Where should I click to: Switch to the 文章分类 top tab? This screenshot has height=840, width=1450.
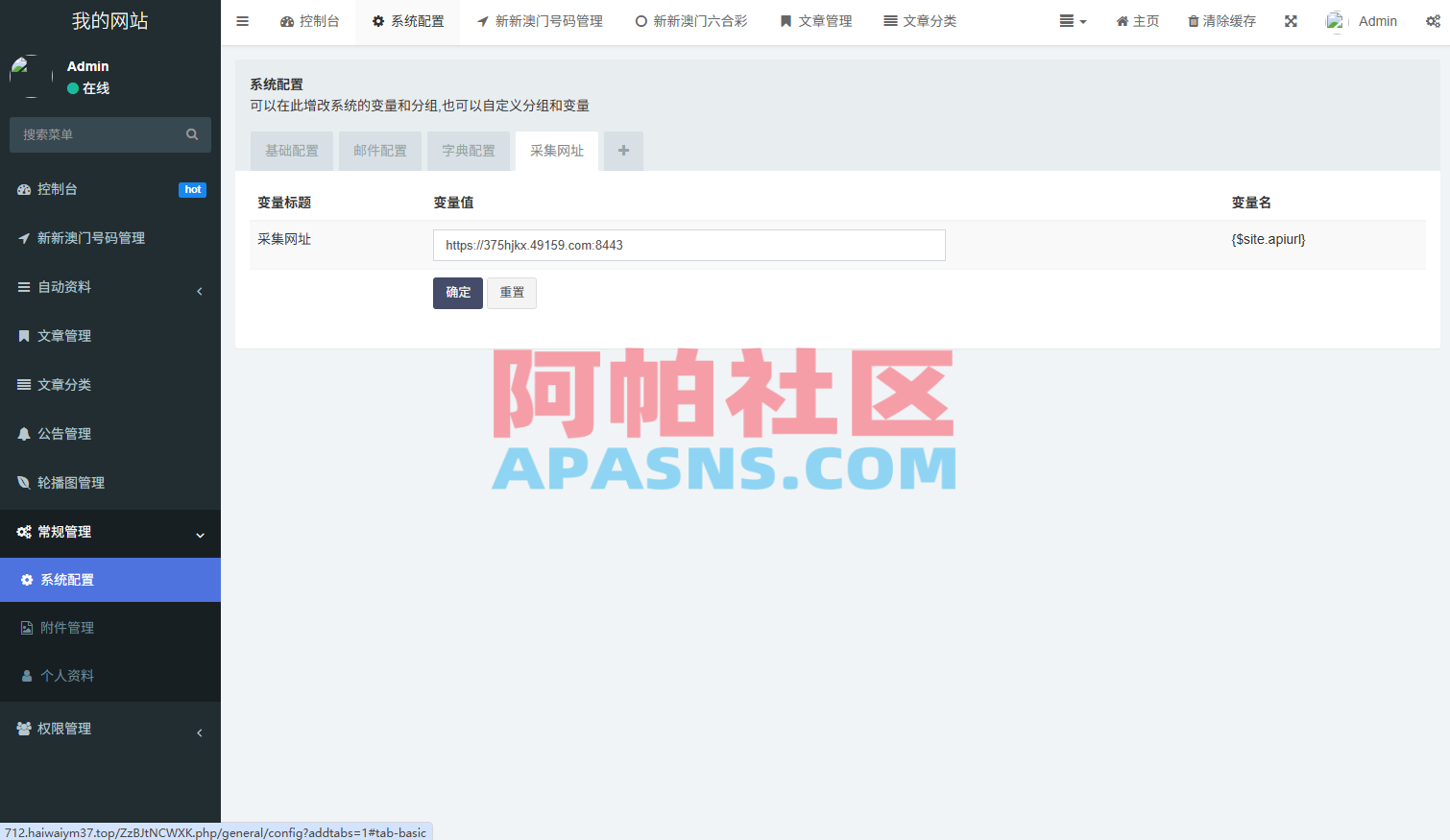click(x=920, y=21)
